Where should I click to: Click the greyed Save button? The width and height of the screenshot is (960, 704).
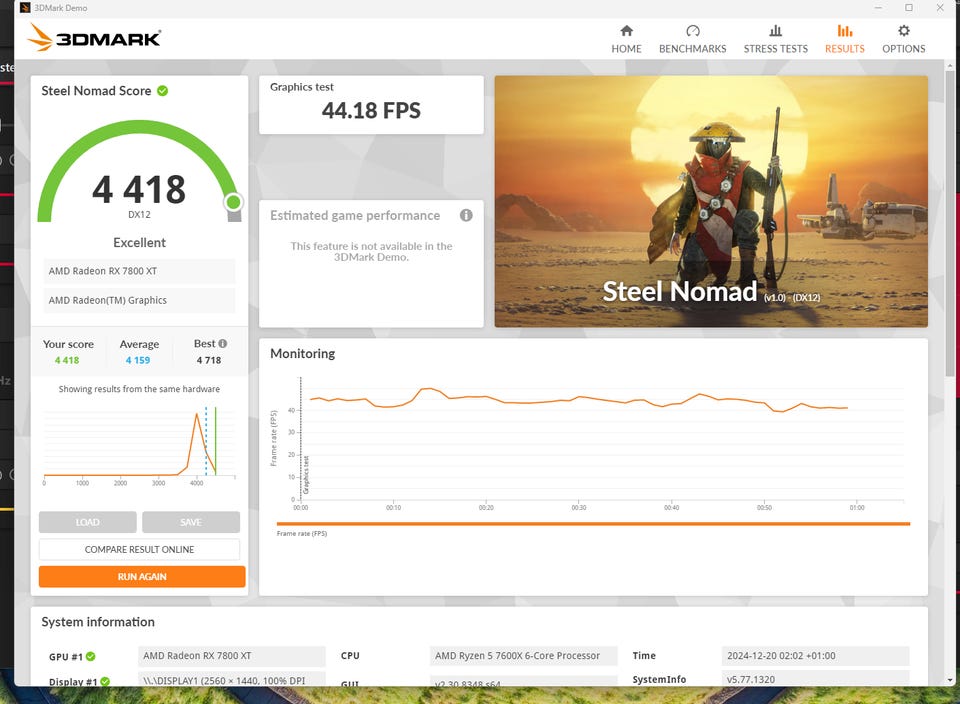click(191, 522)
